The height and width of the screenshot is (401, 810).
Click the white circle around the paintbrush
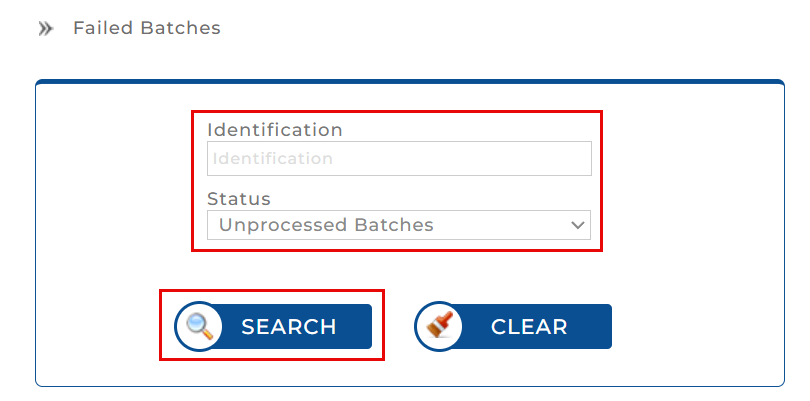[x=423, y=311]
